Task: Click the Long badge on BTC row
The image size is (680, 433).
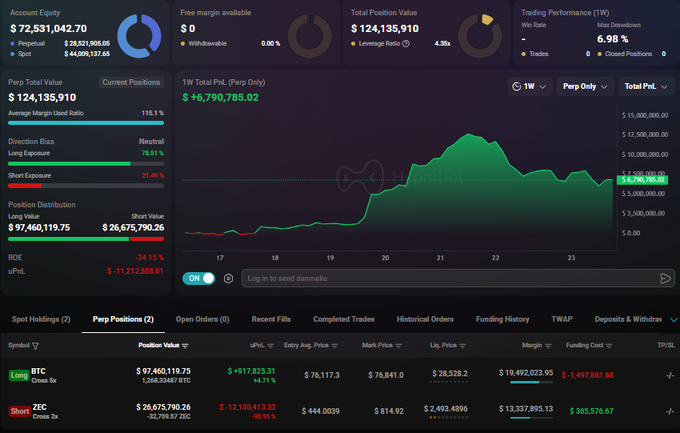Action: click(19, 375)
